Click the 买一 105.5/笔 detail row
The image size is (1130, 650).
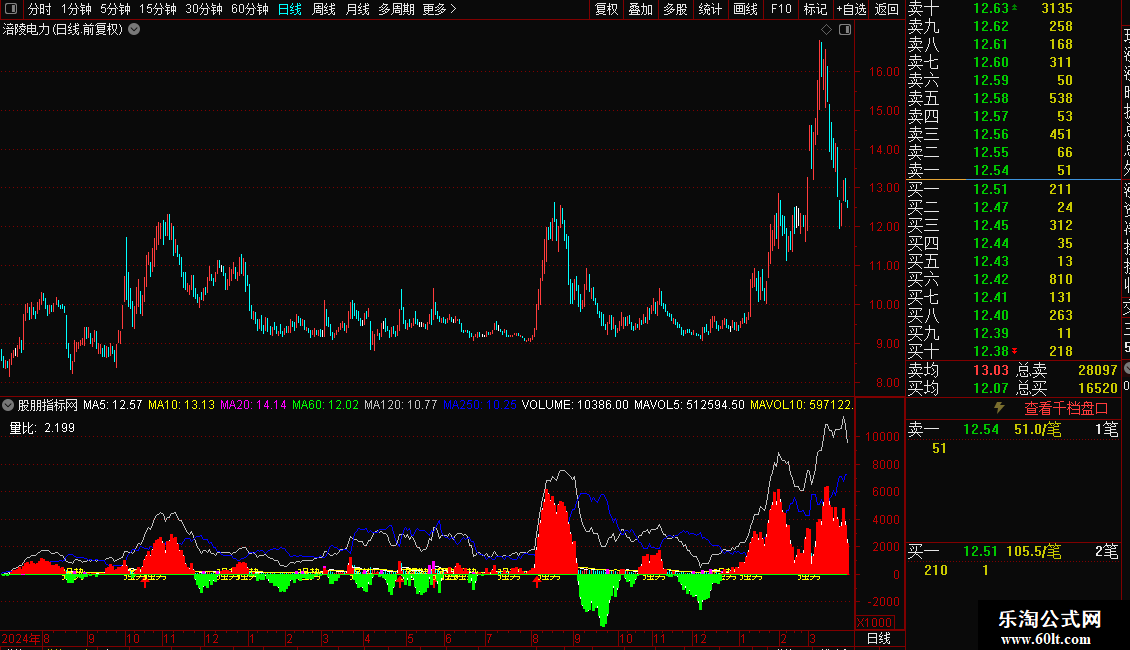(1014, 552)
